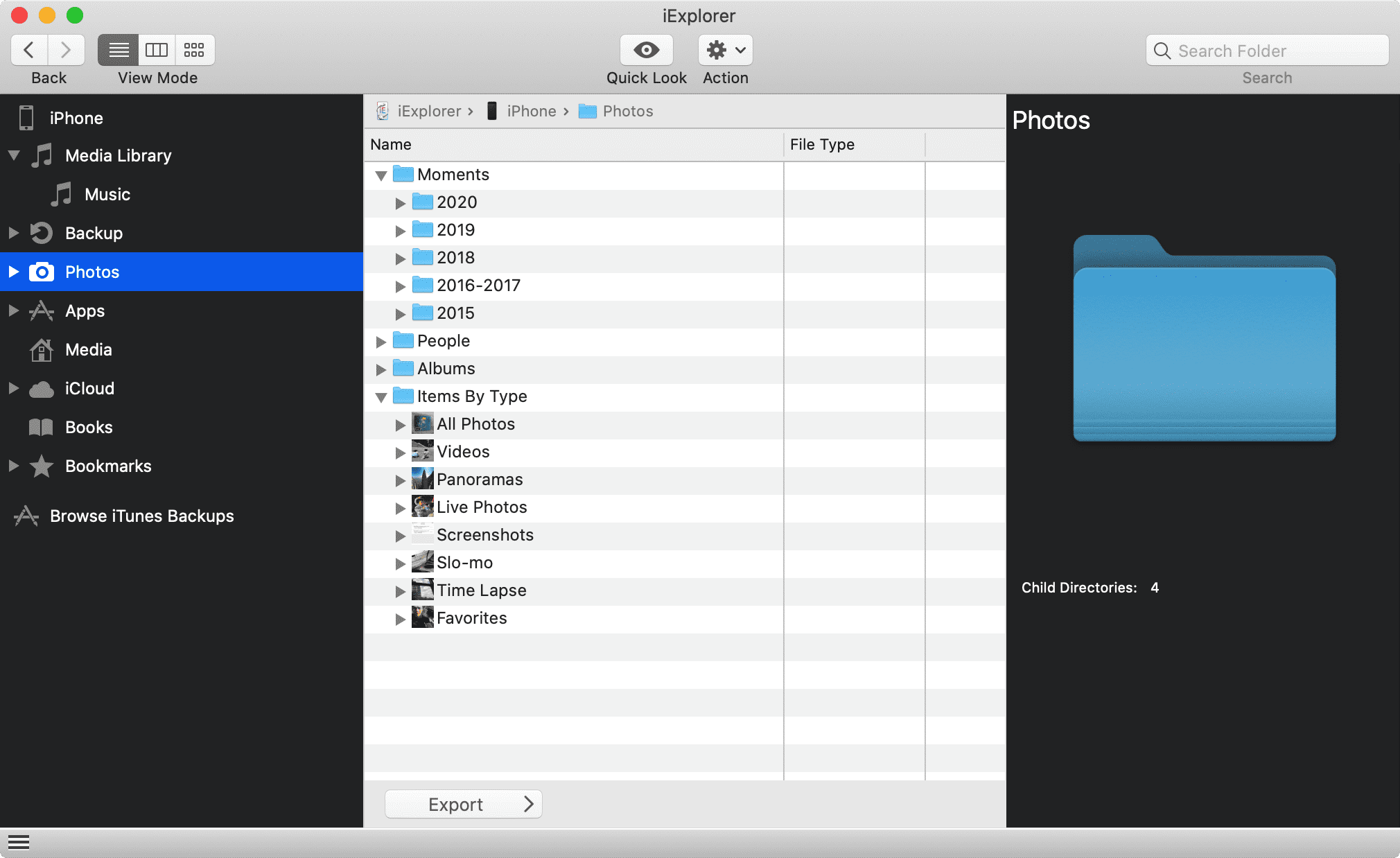Collapse the Moments folder
The height and width of the screenshot is (858, 1400).
coord(381,175)
